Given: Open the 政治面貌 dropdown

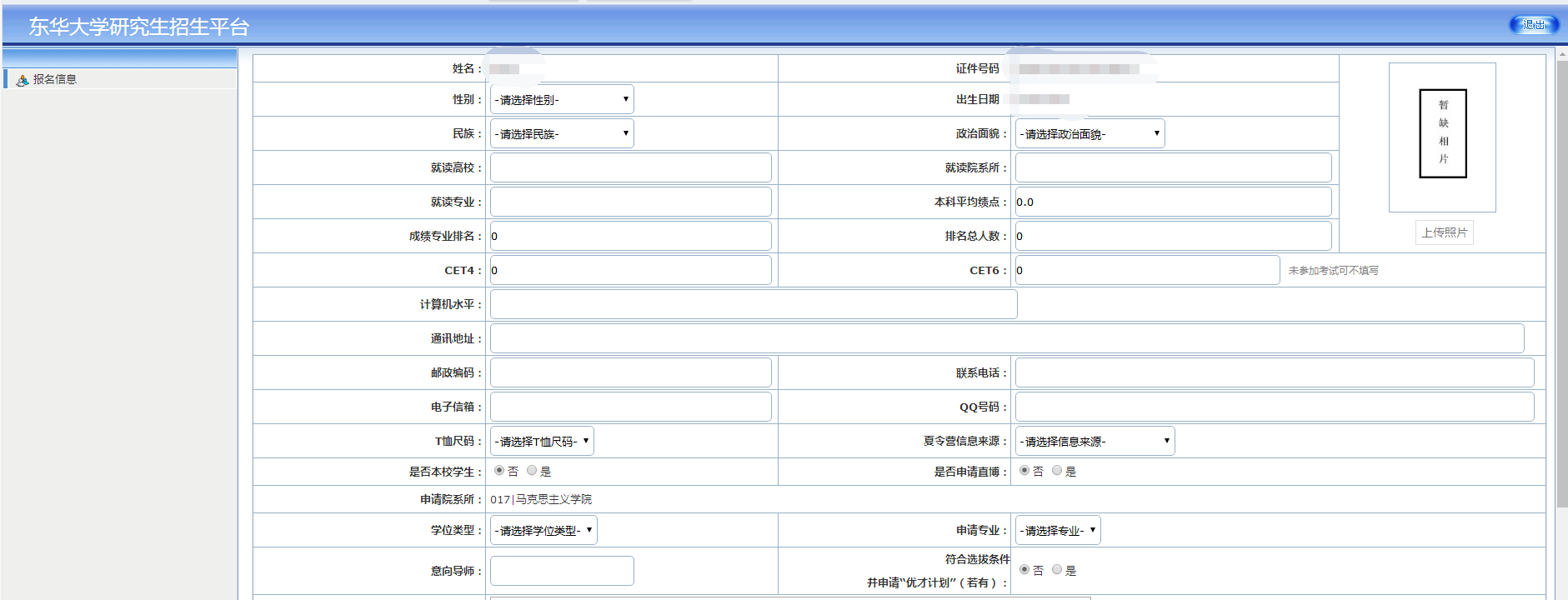Looking at the screenshot, I should point(1089,134).
